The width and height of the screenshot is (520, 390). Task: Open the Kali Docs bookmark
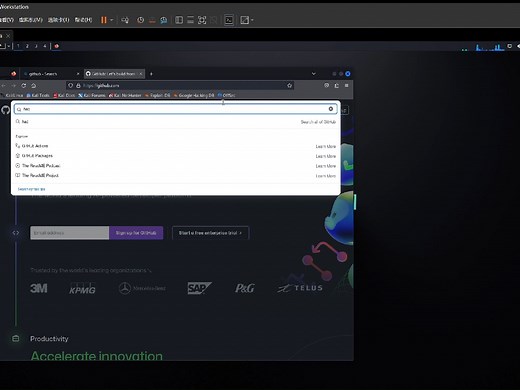point(64,95)
